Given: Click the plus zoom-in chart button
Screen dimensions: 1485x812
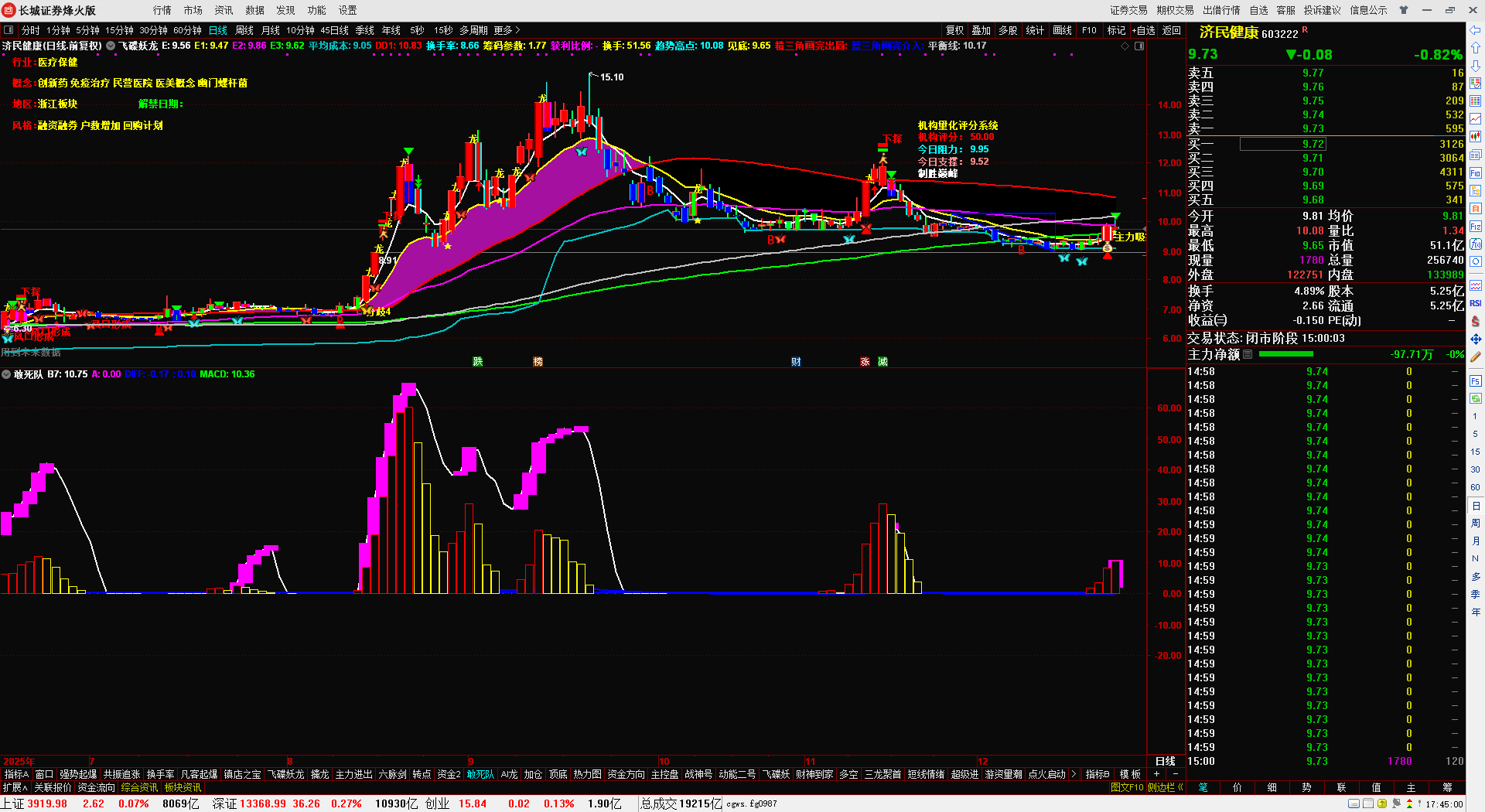Looking at the screenshot, I should [x=1157, y=774].
